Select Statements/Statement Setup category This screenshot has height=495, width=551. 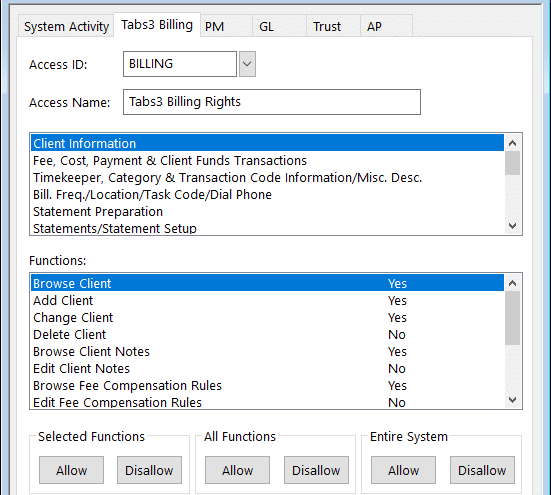(x=267, y=228)
